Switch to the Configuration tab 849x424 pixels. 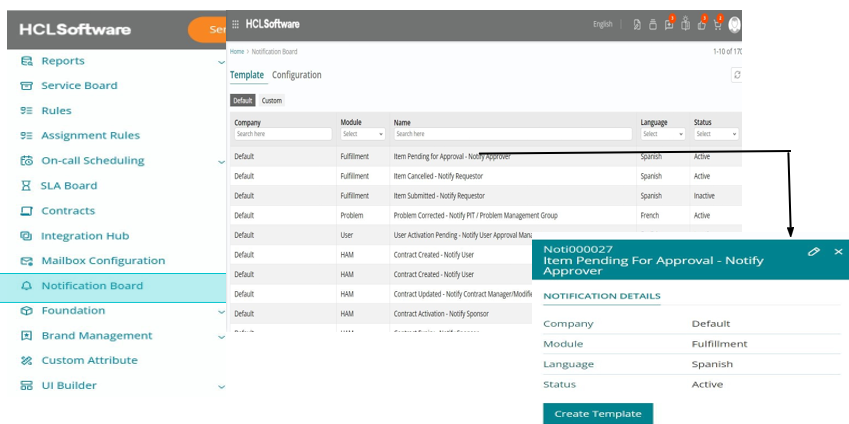(x=297, y=75)
